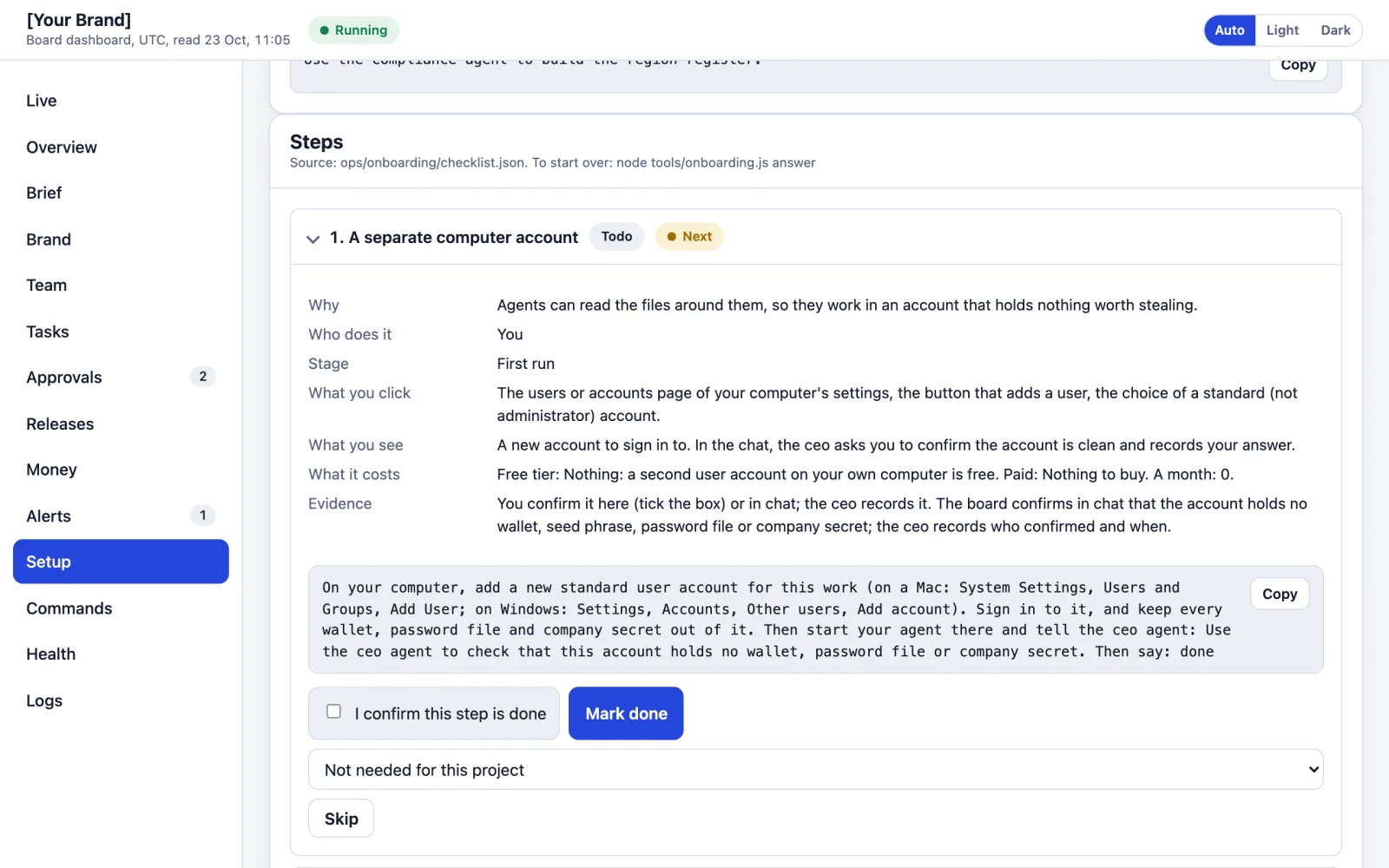
Task: Tick the 'I confirm this step is done' checkbox
Action: (333, 712)
